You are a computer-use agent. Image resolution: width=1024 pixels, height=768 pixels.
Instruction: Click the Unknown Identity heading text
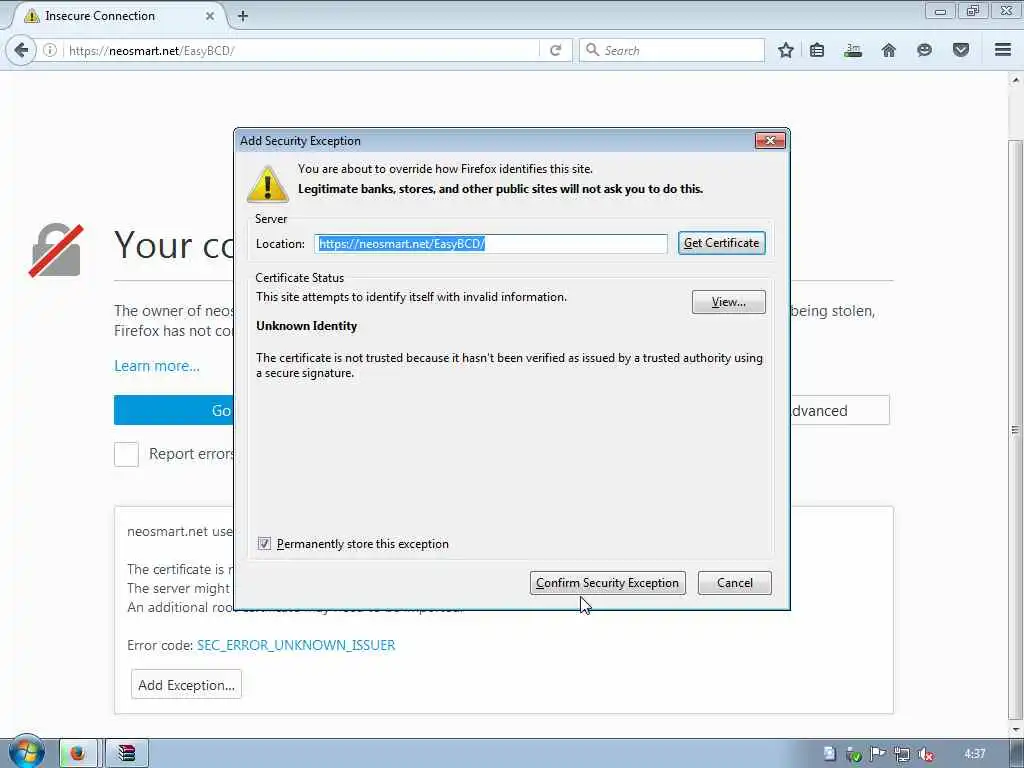tap(306, 326)
